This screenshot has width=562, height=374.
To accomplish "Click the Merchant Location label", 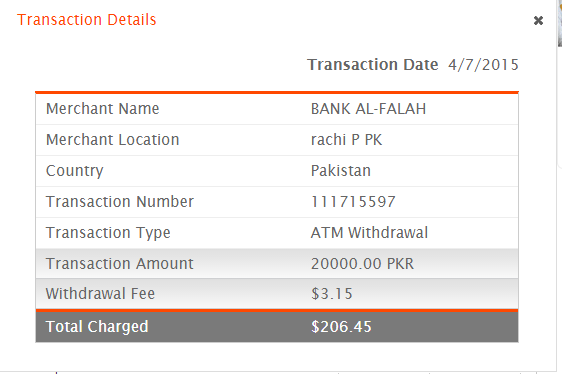I will pos(113,139).
